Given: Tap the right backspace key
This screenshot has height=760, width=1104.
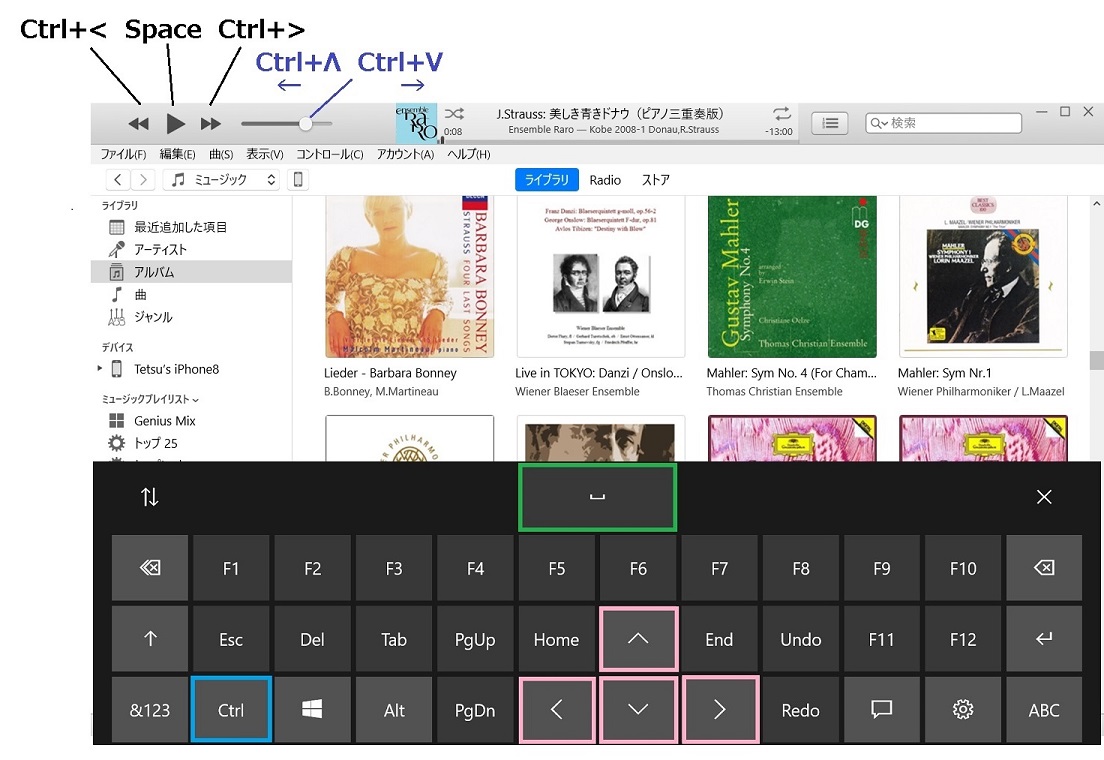Looking at the screenshot, I should tap(1044, 568).
